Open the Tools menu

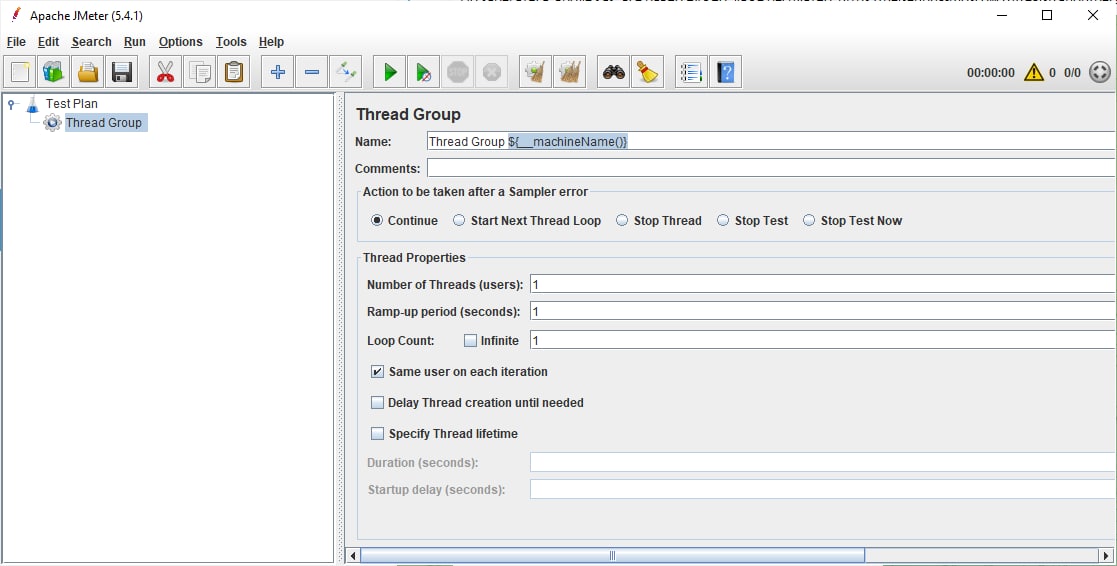(x=231, y=42)
